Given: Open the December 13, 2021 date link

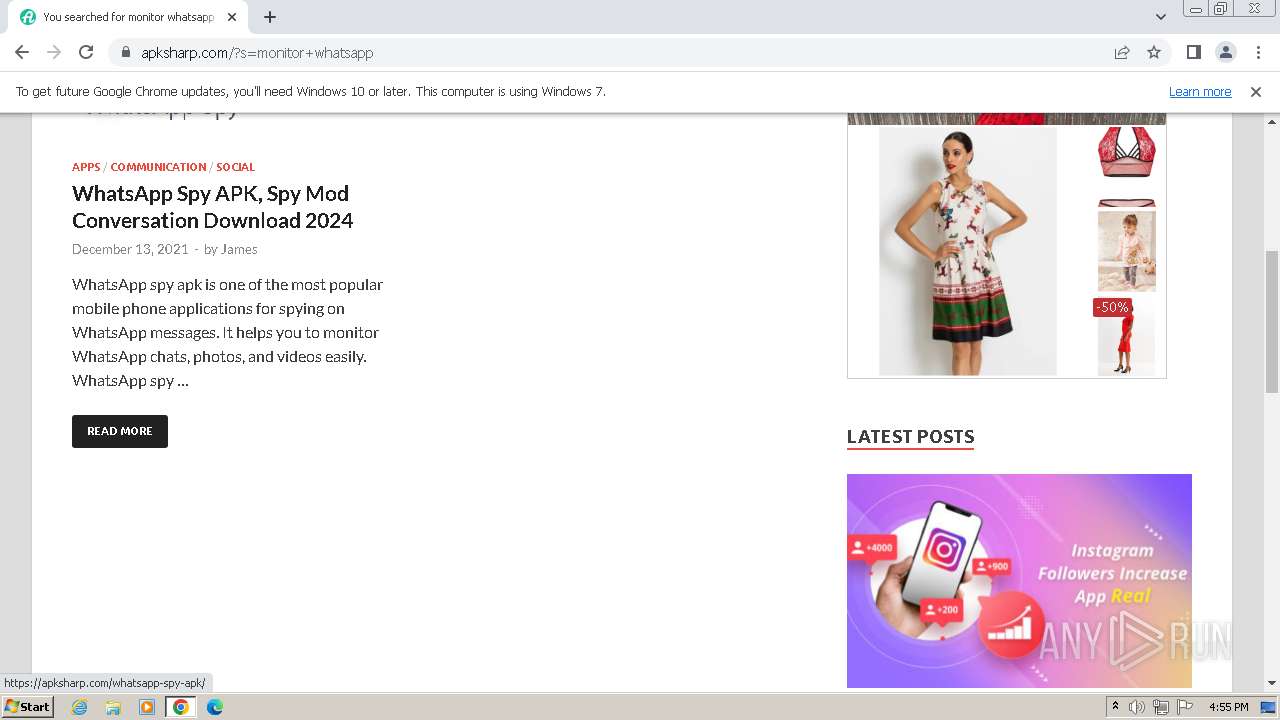Looking at the screenshot, I should [x=130, y=249].
